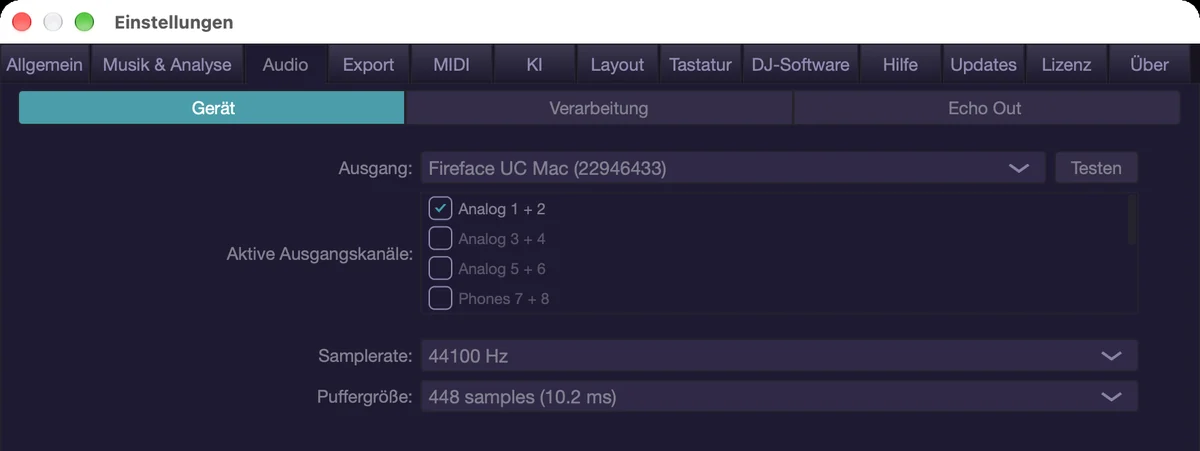Screen dimensions: 1200x451
Task: Open the Puffergröße dropdown
Action: [x=779, y=397]
